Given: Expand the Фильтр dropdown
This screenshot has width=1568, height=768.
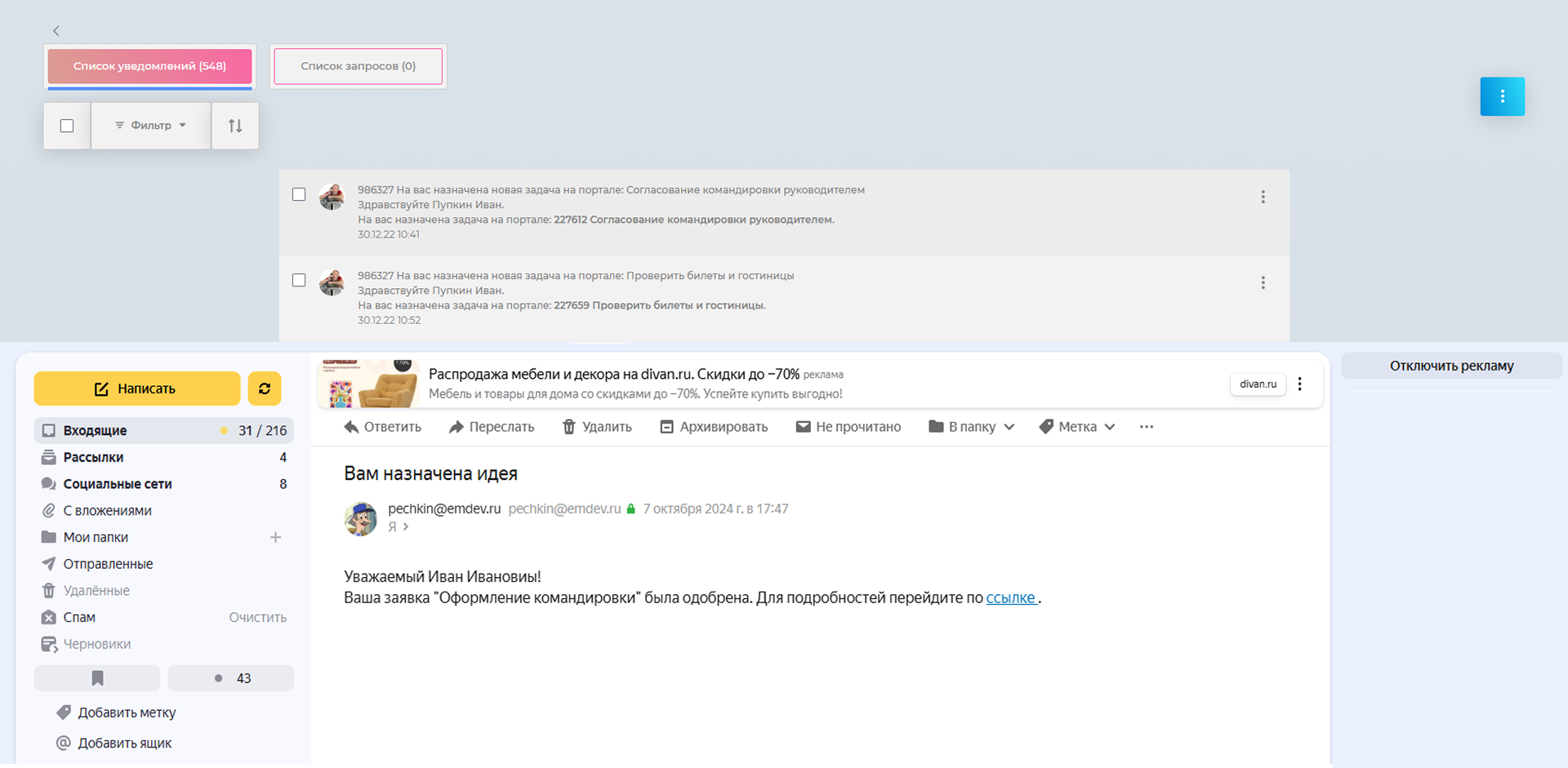Looking at the screenshot, I should pyautogui.click(x=151, y=126).
